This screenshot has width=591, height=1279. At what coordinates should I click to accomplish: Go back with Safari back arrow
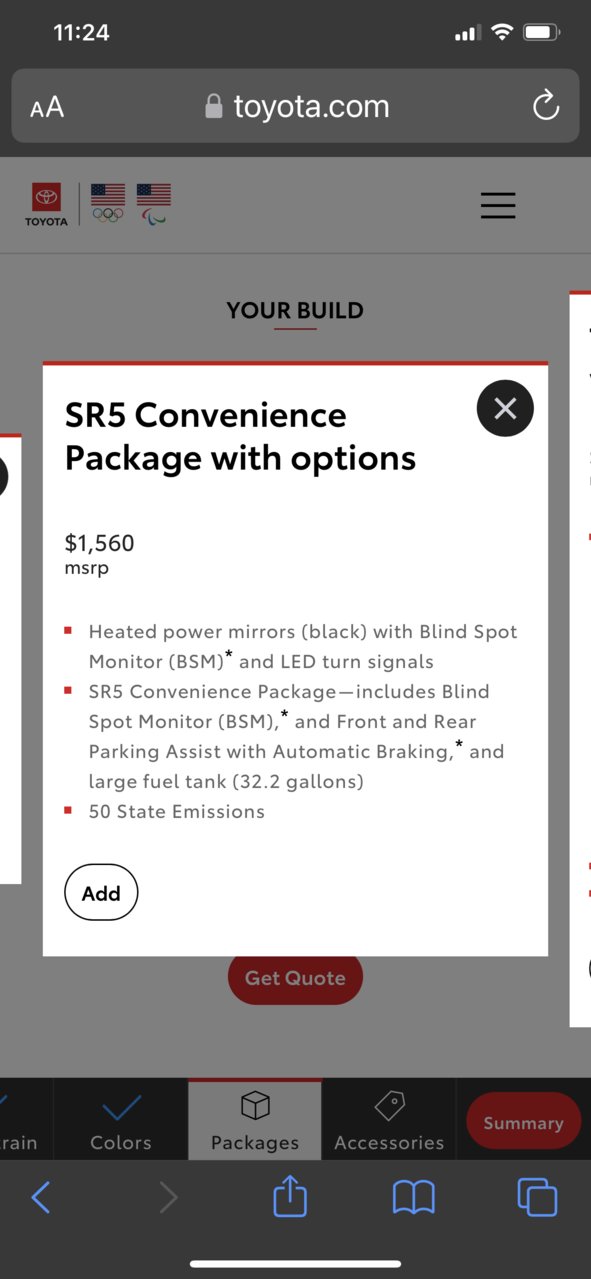tap(41, 1197)
